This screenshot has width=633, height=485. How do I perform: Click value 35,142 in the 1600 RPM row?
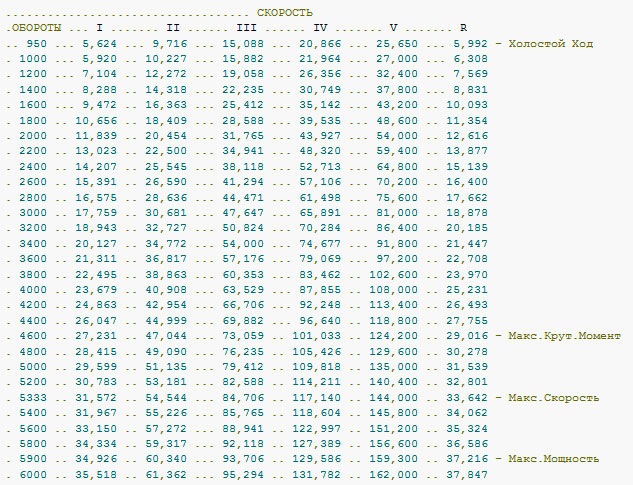pos(320,105)
